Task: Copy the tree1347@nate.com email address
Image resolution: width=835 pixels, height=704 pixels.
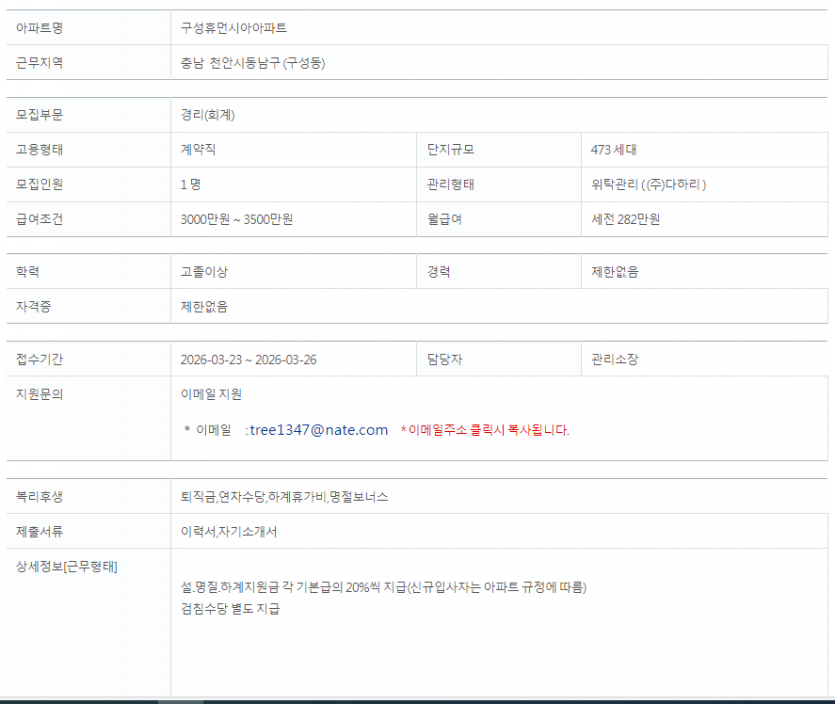Action: point(318,430)
